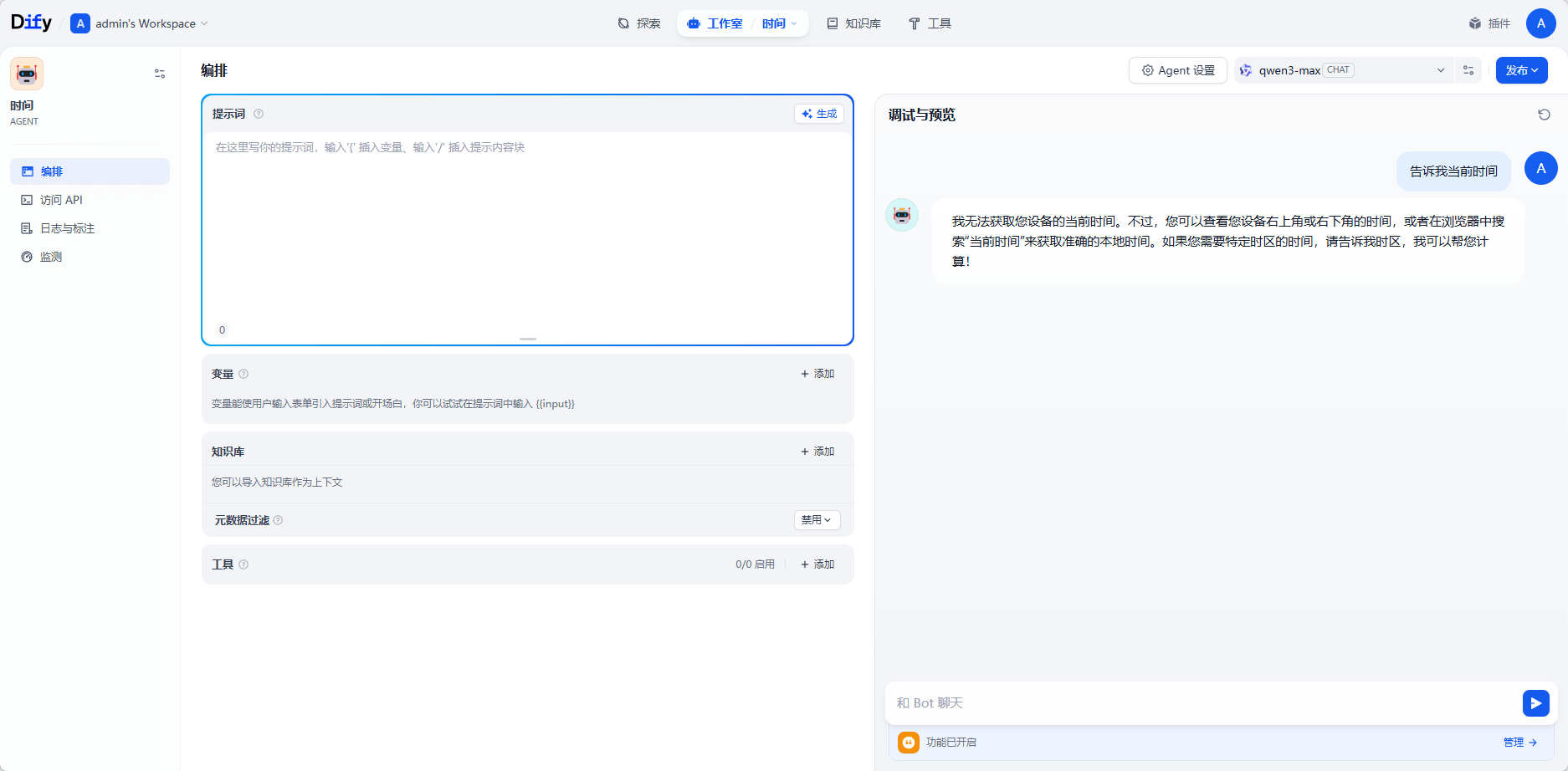Viewport: 1568px width, 771px height.
Task: Click the help icon next to 提示词
Action: pyautogui.click(x=259, y=114)
